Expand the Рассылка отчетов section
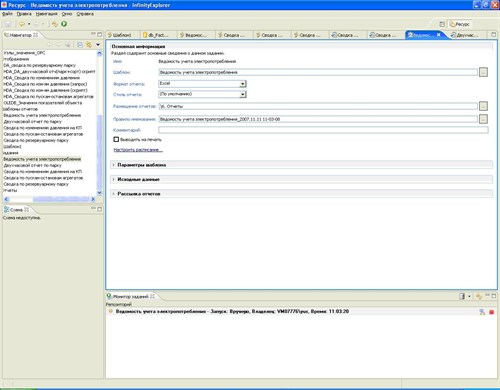500x390 pixels. pyautogui.click(x=114, y=194)
